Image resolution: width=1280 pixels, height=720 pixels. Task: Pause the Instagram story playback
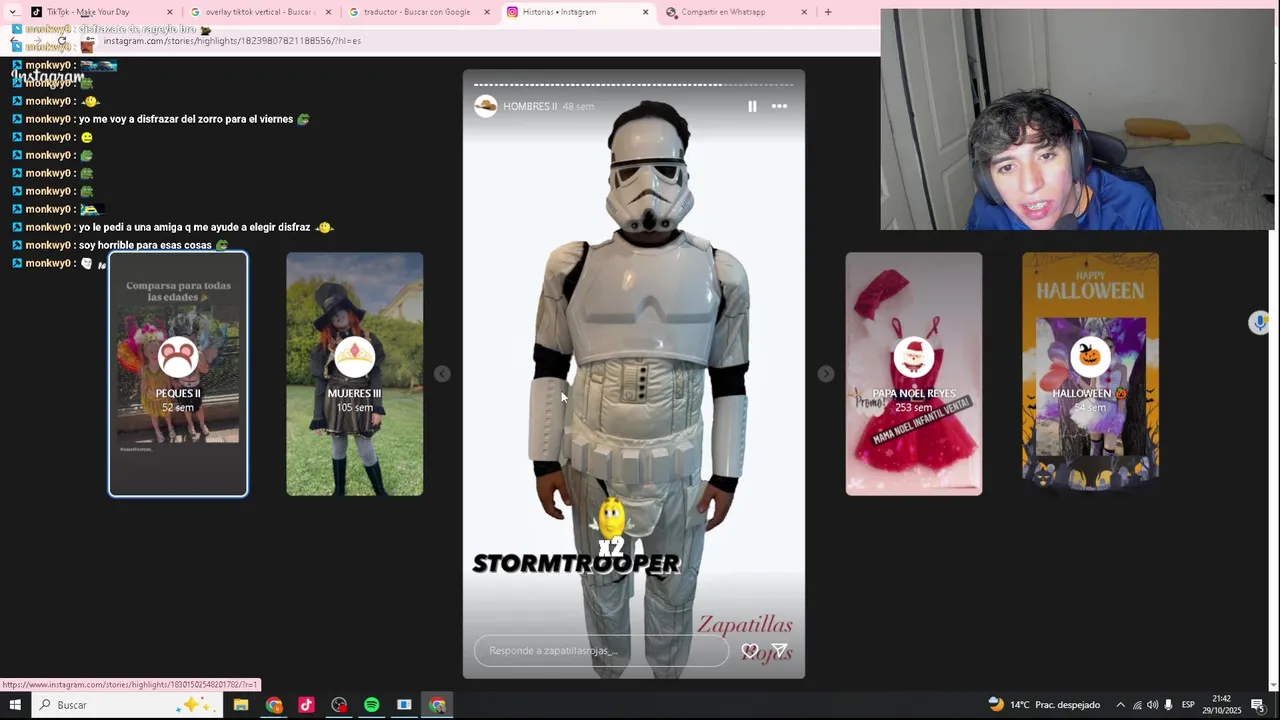(752, 106)
